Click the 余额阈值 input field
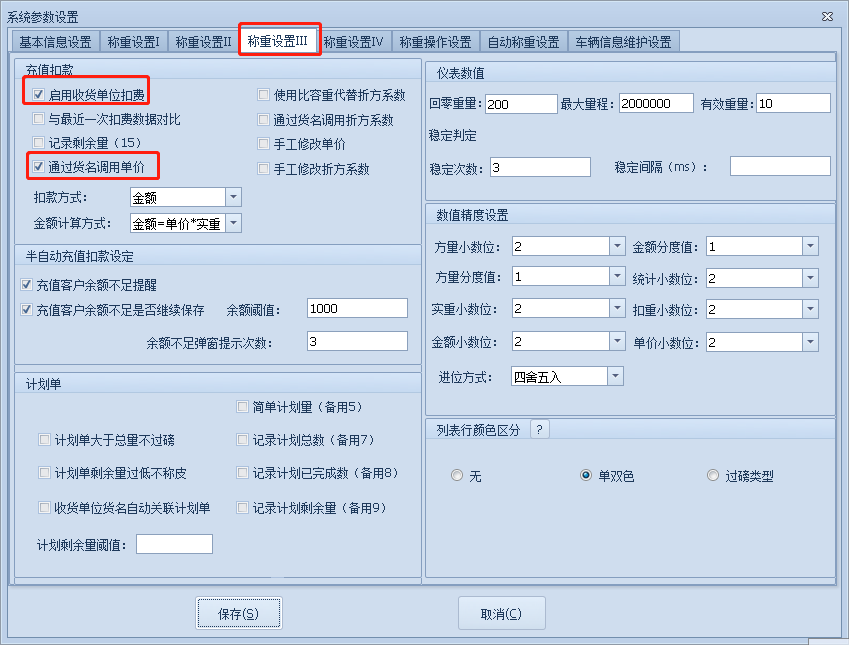Viewport: 849px width, 645px height. pyautogui.click(x=357, y=309)
